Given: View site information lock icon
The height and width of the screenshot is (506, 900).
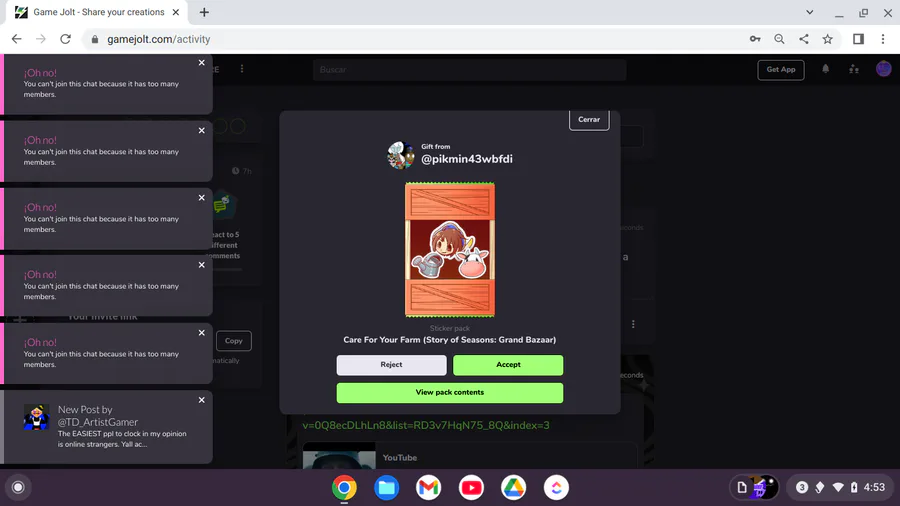Looking at the screenshot, I should tap(95, 39).
